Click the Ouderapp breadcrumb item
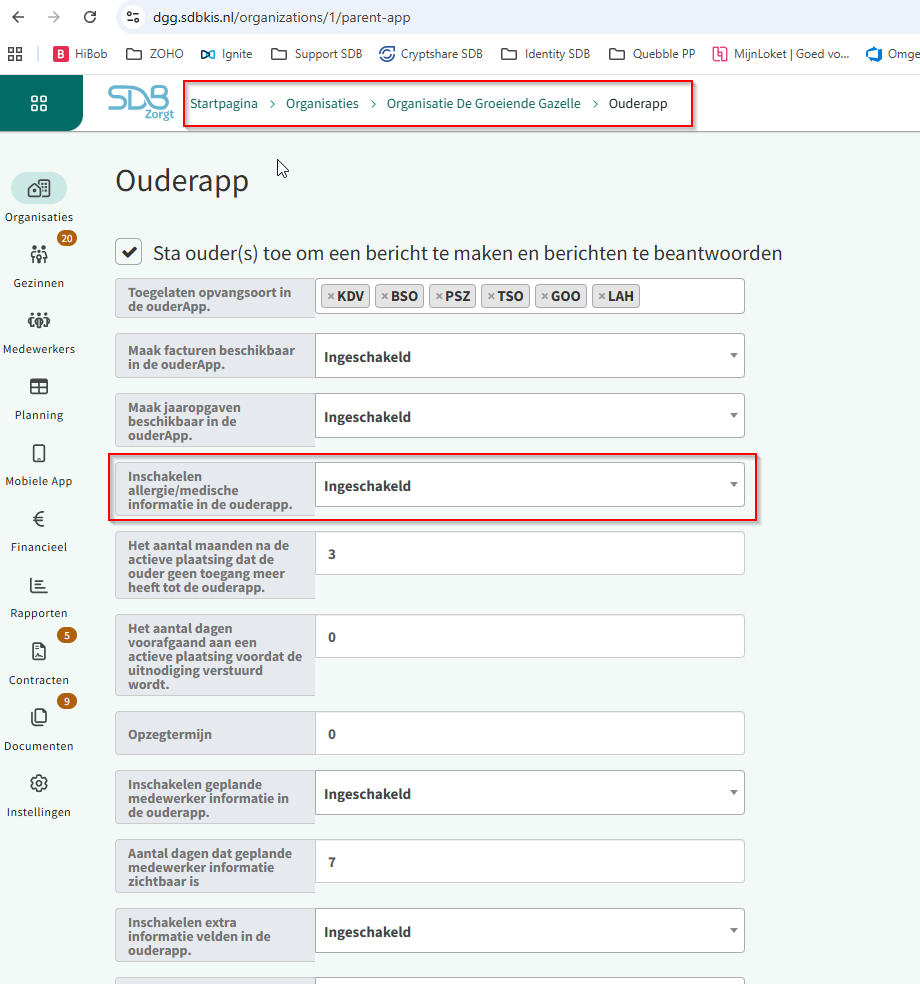This screenshot has width=920, height=984. pyautogui.click(x=638, y=104)
